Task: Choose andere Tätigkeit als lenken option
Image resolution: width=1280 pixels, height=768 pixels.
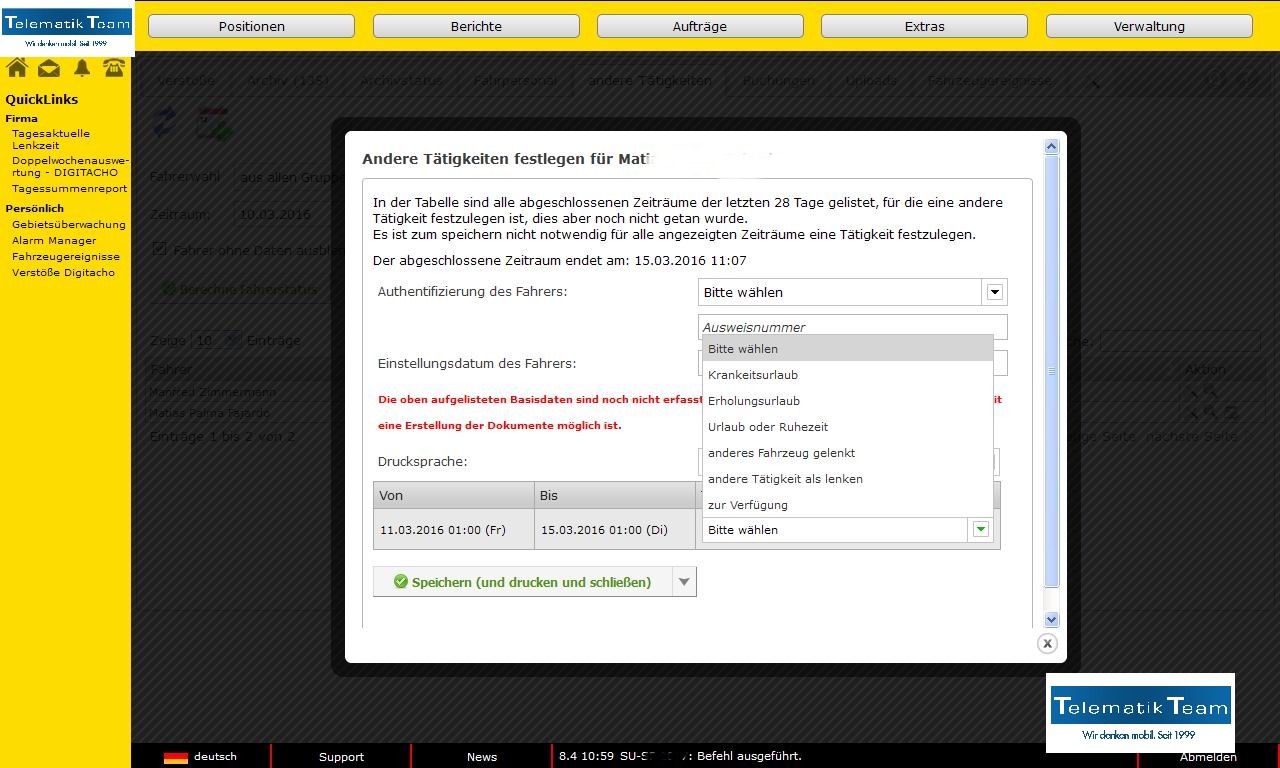Action: [x=848, y=479]
